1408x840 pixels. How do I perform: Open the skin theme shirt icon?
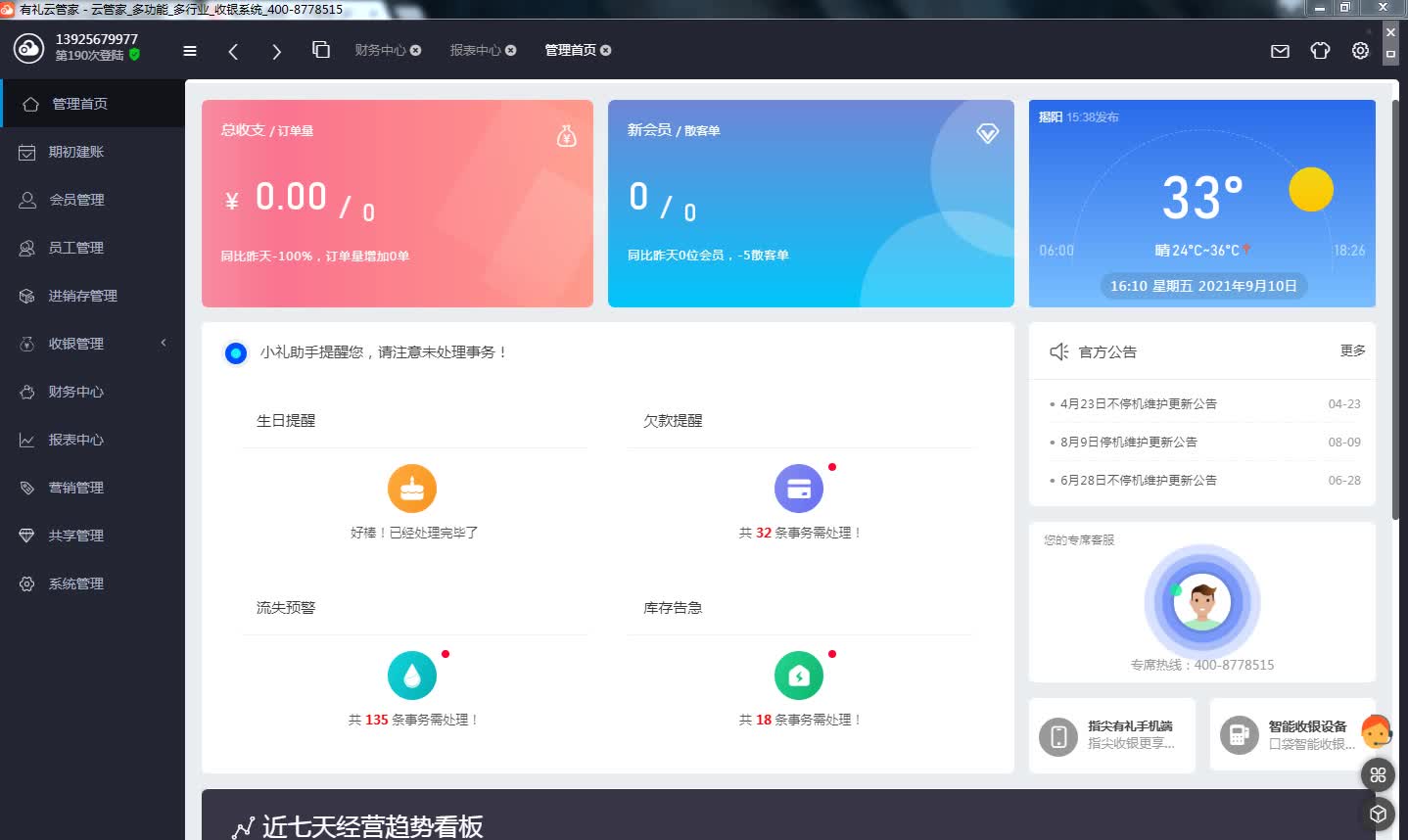pos(1320,51)
